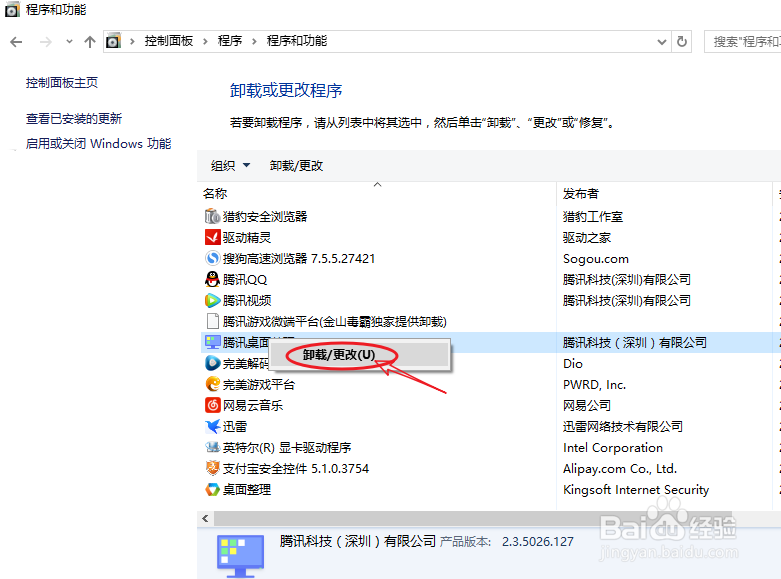Screen dimensions: 781x579
Task: Click the 腾讯游戏微端平台 blank file icon
Action: [x=212, y=321]
